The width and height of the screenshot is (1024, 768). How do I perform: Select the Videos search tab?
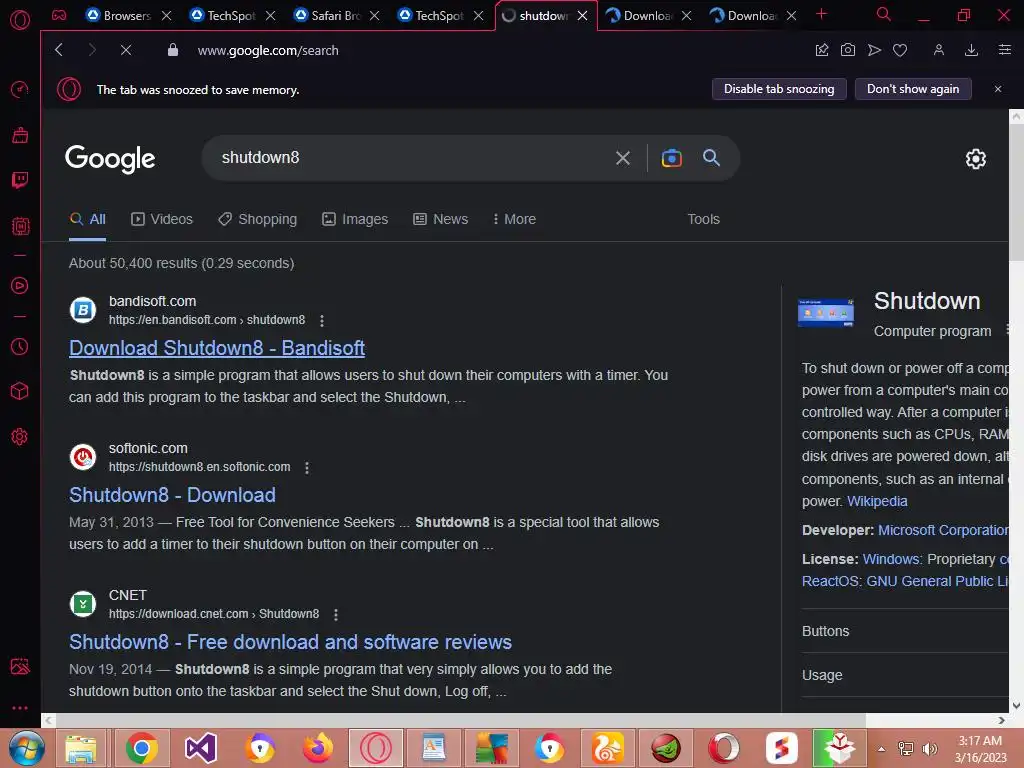(161, 219)
